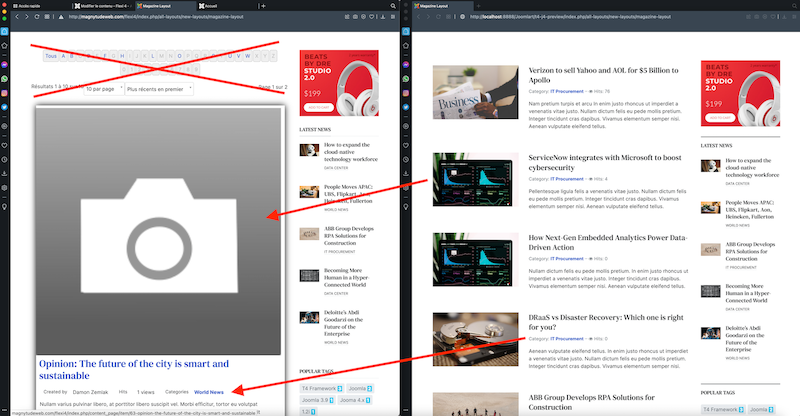The width and height of the screenshot is (800, 416).
Task: Open 'People Moves APAC' in left Latest News
Action: coord(348,194)
